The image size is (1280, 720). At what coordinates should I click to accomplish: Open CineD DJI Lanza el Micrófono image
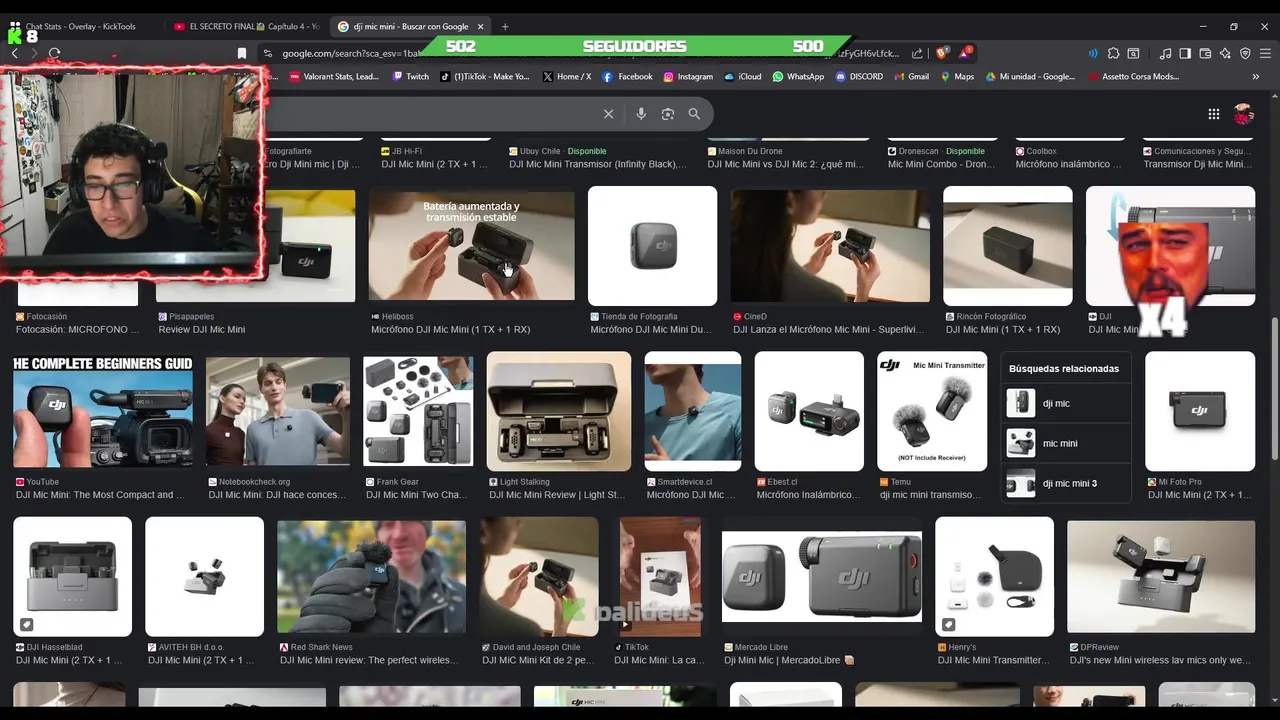829,245
